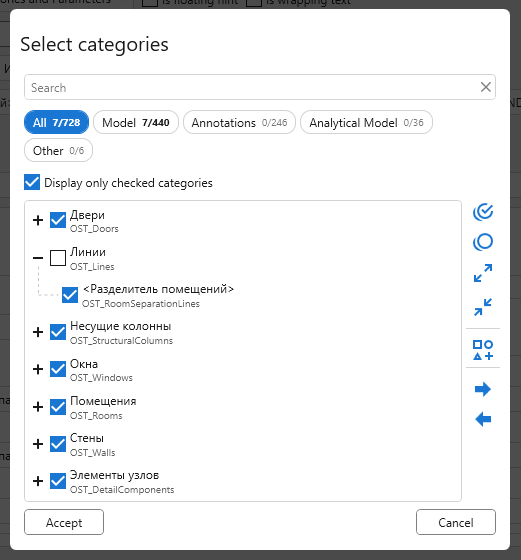The height and width of the screenshot is (560, 521).
Task: Uncheck the Двери OST_Doors checkbox
Action: point(58,220)
